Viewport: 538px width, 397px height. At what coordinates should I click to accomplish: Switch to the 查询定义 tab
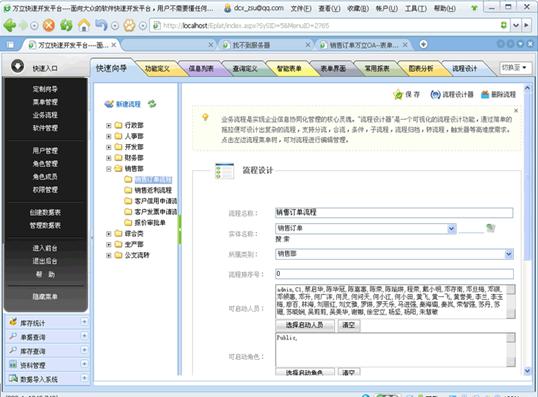tap(245, 68)
